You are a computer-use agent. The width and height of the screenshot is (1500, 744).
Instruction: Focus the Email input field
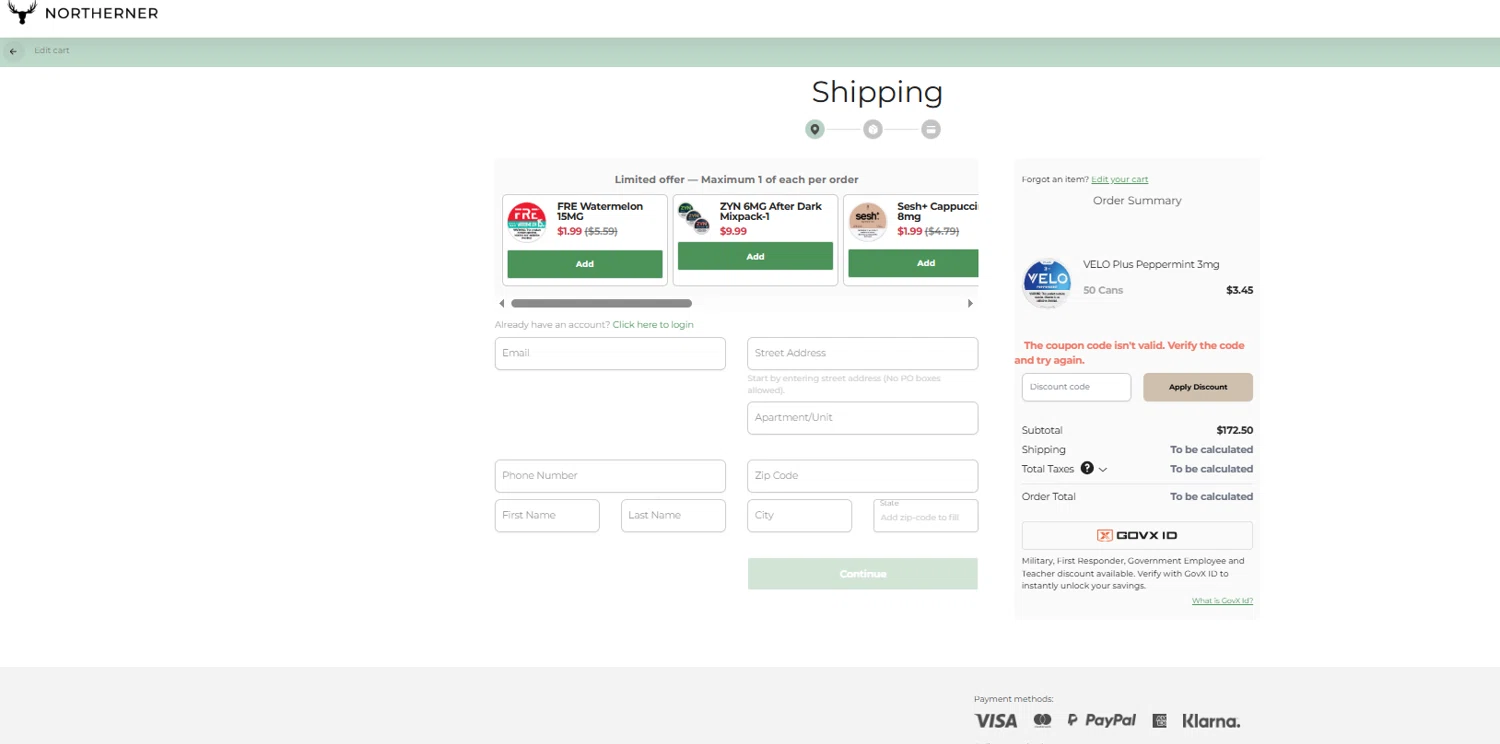(x=610, y=353)
